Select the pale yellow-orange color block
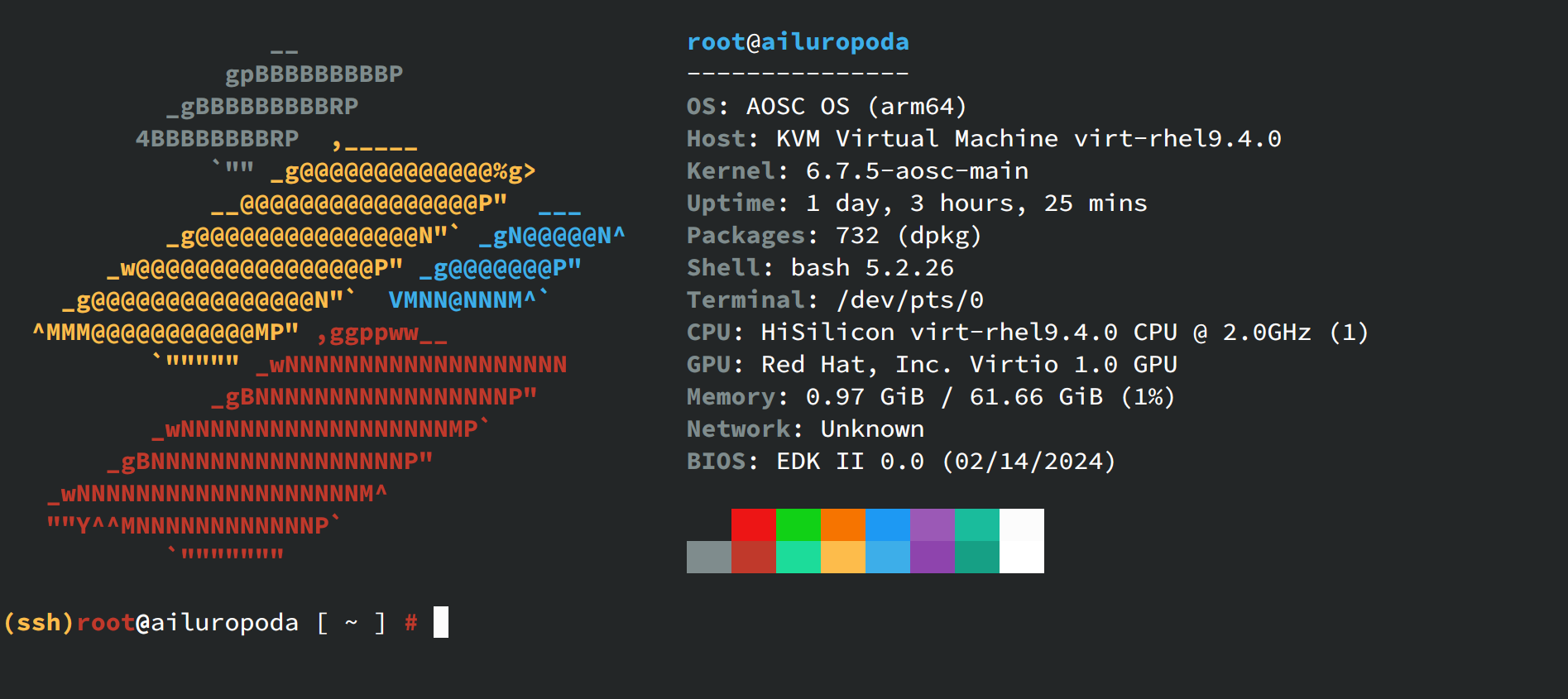1568x699 pixels. pyautogui.click(x=842, y=557)
